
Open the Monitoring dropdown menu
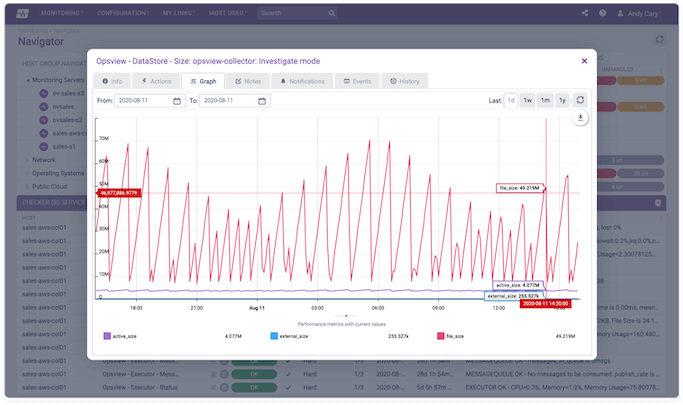(62, 14)
